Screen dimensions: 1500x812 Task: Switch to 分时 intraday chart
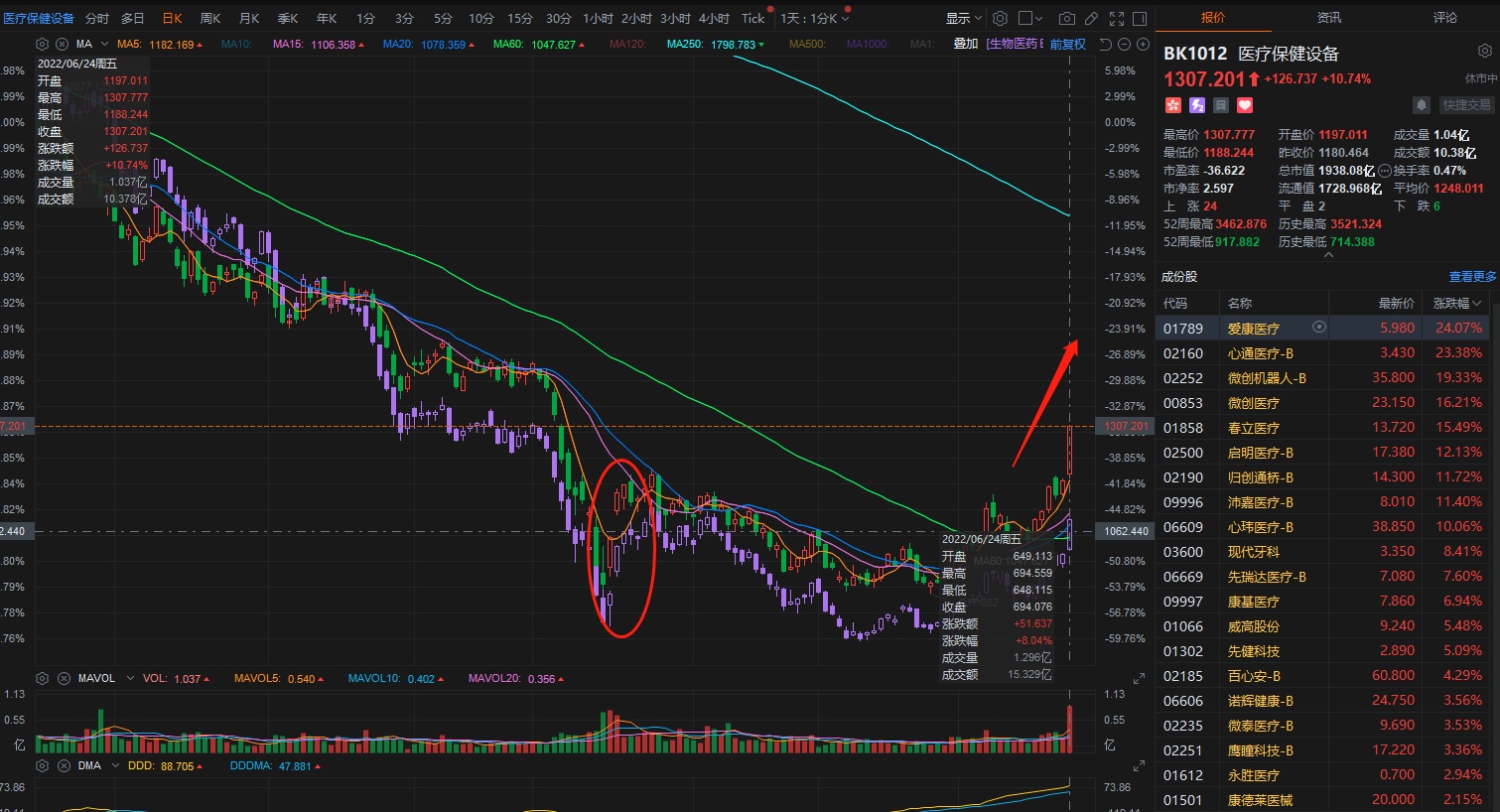pos(97,19)
